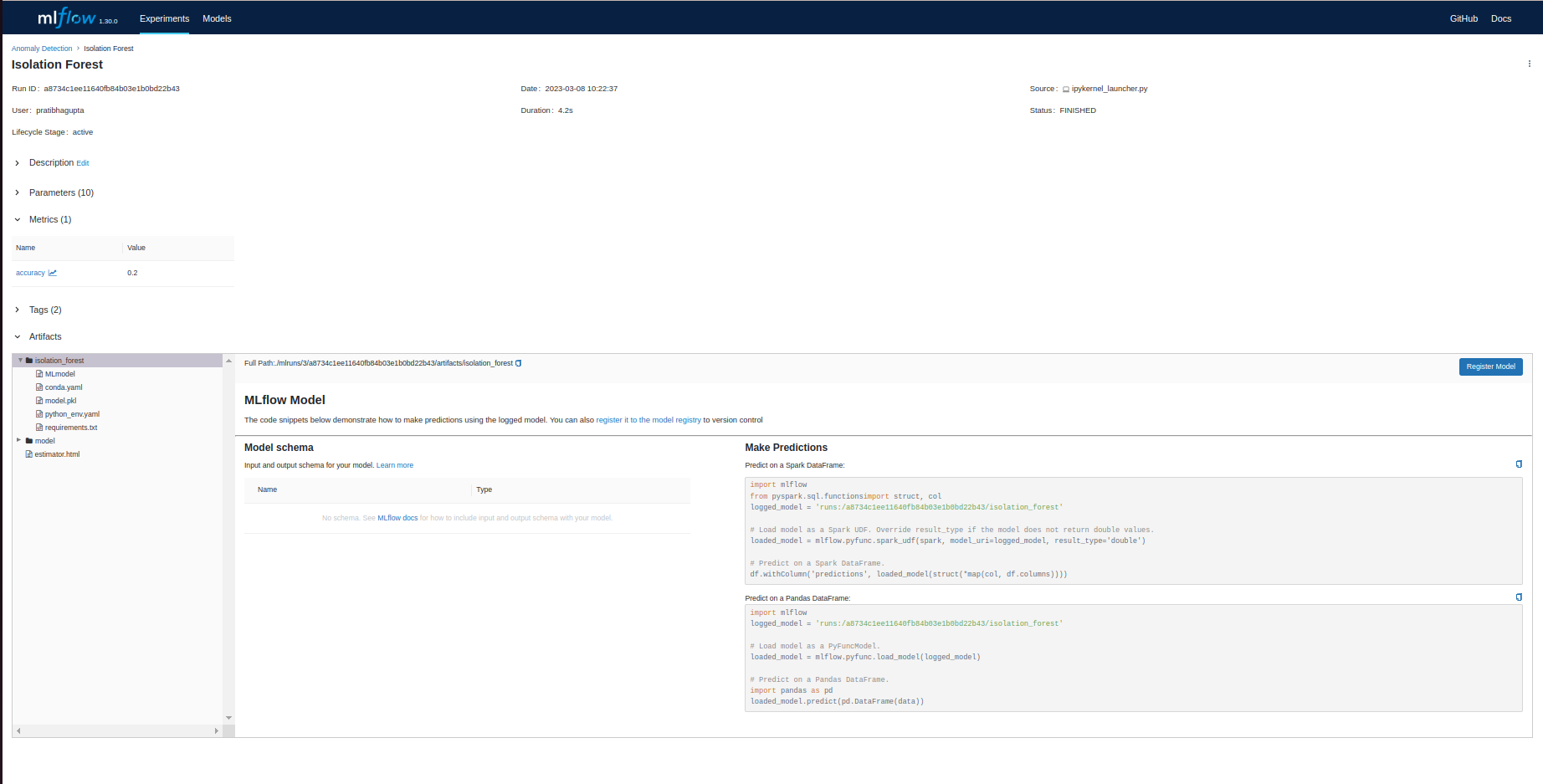Open register it to the model registry link
The width and height of the screenshot is (1543, 784).
648,420
